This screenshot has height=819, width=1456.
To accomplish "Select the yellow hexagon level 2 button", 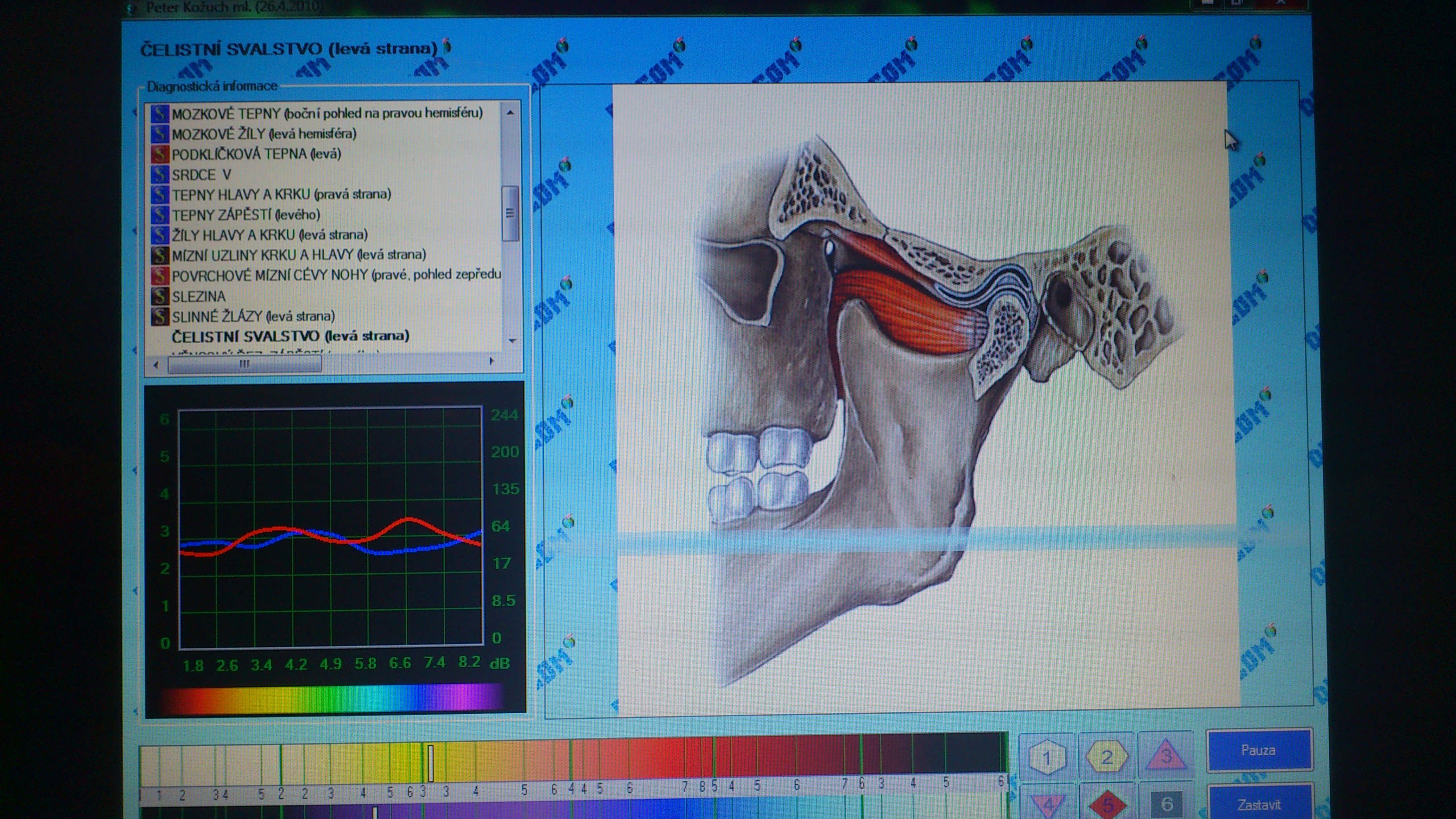I will coord(1106,756).
